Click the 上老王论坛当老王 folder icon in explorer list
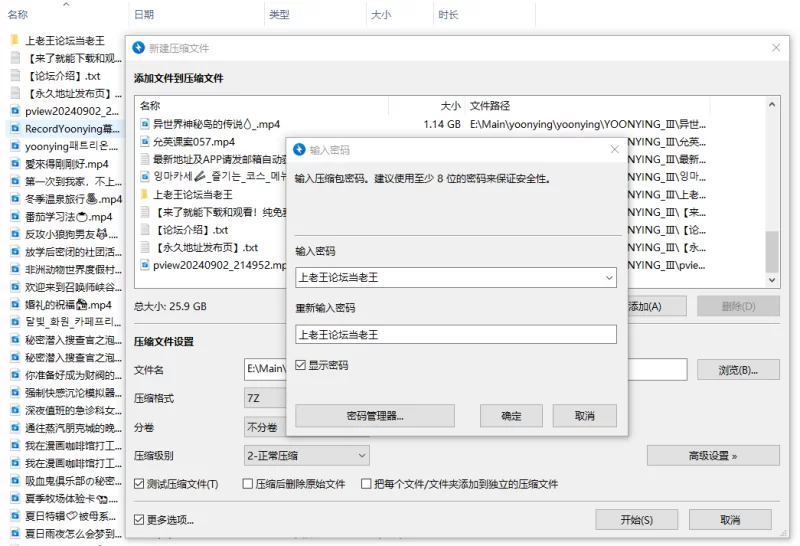 coord(15,40)
